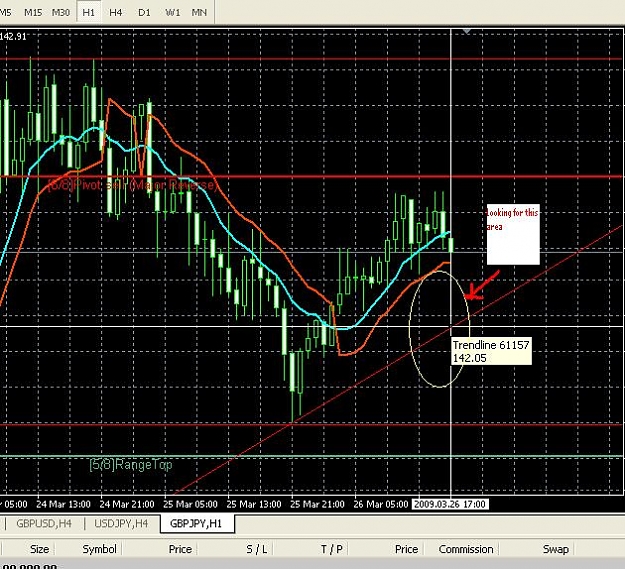
Task: Click the Symbol column header
Action: [x=99, y=549]
